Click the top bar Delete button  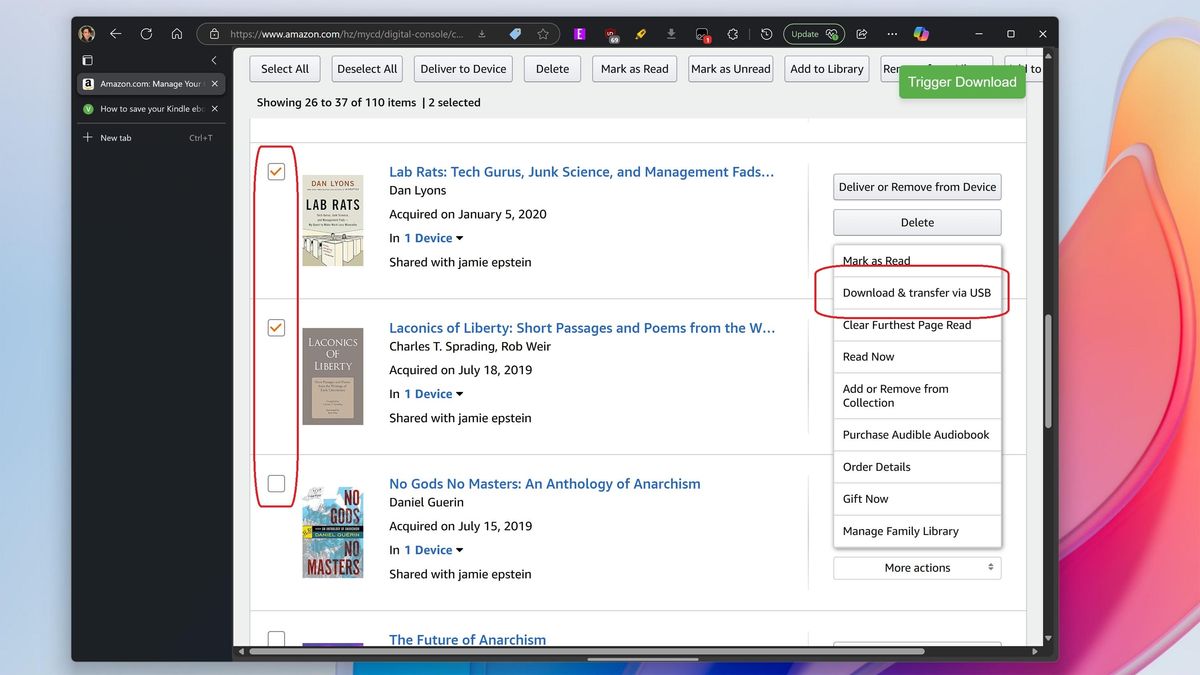[x=552, y=69]
